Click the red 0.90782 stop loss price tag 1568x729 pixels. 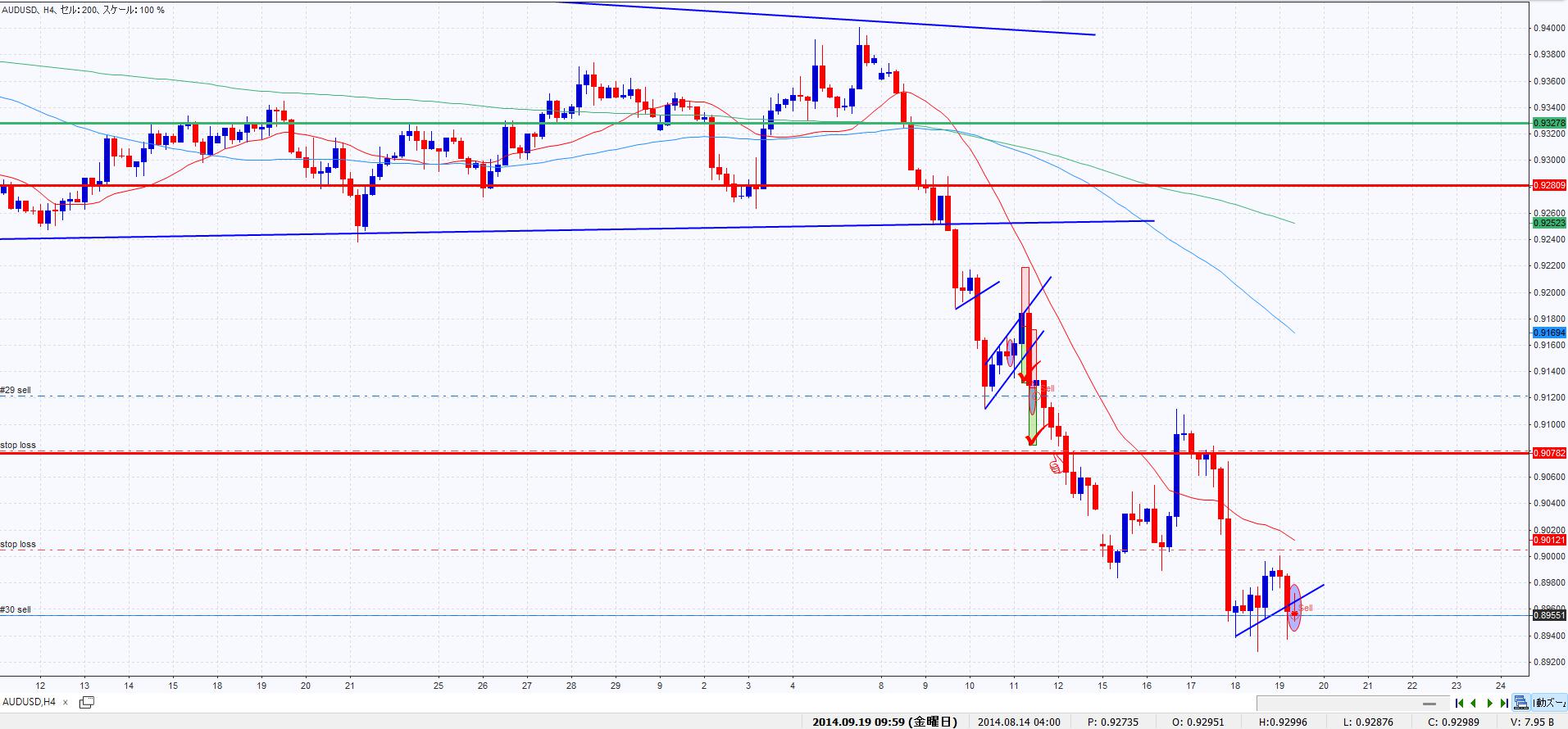(1548, 453)
